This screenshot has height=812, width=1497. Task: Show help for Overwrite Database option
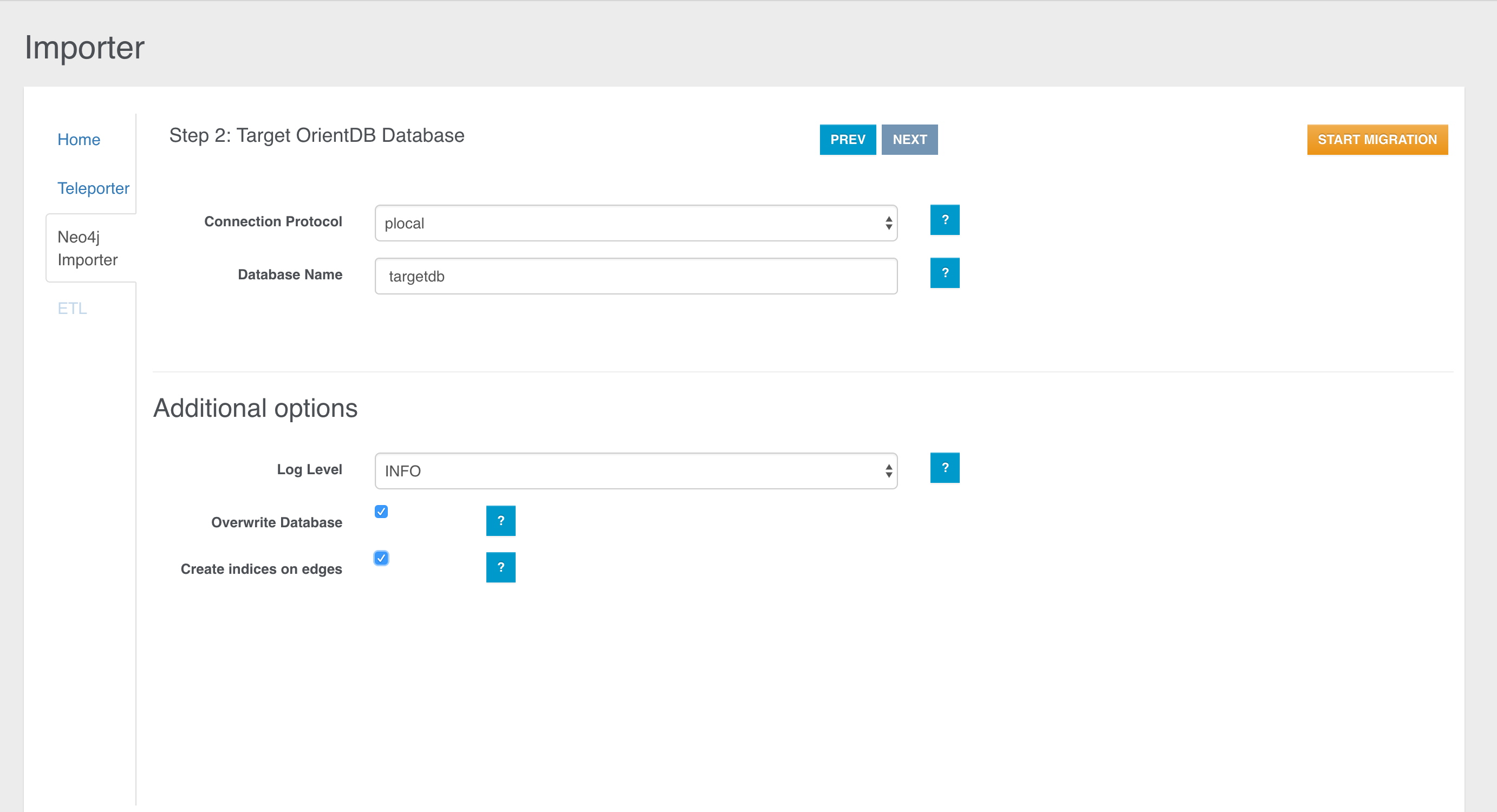tap(500, 520)
